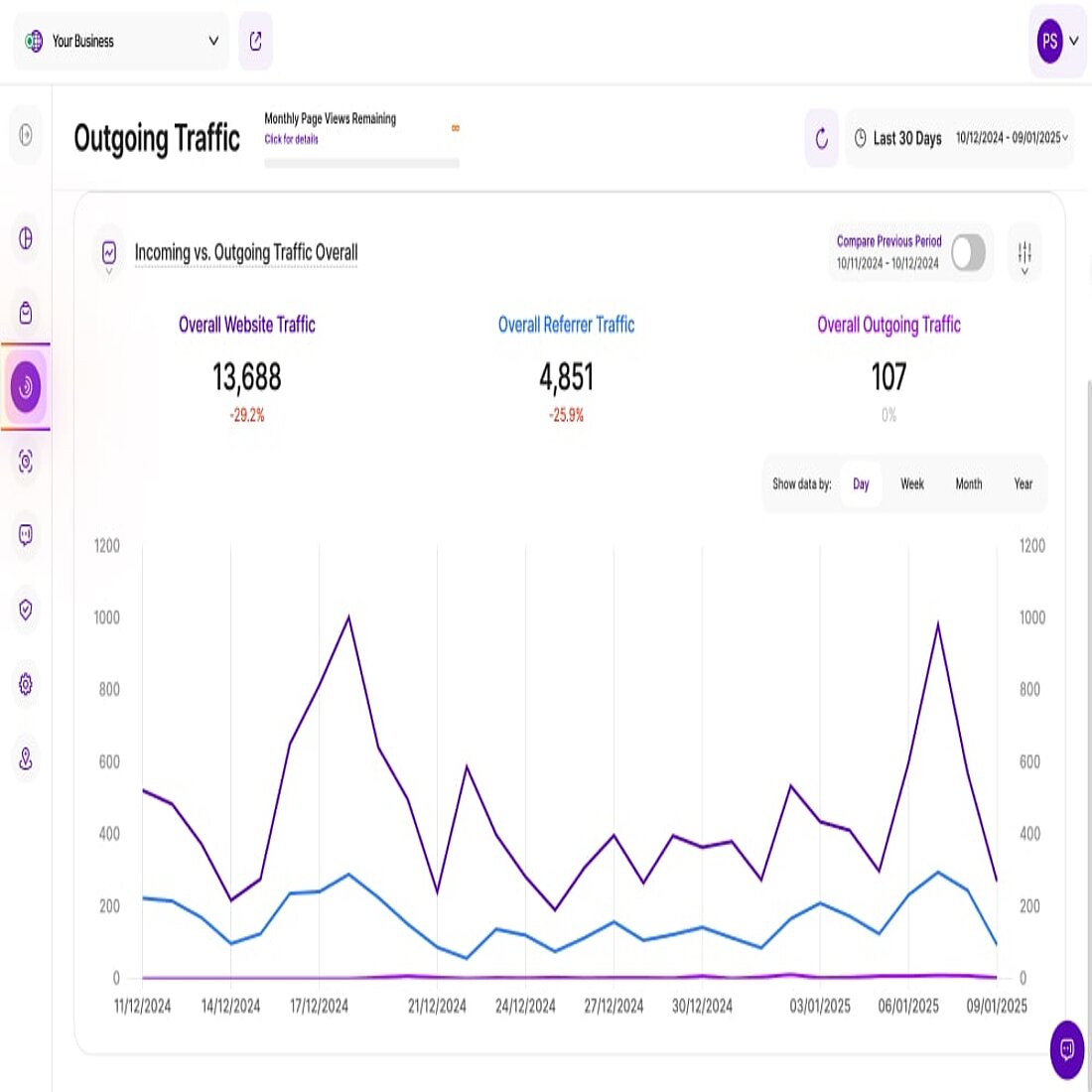Image resolution: width=1092 pixels, height=1092 pixels.
Task: Open the Settings gear in the sidebar
Action: point(25,685)
